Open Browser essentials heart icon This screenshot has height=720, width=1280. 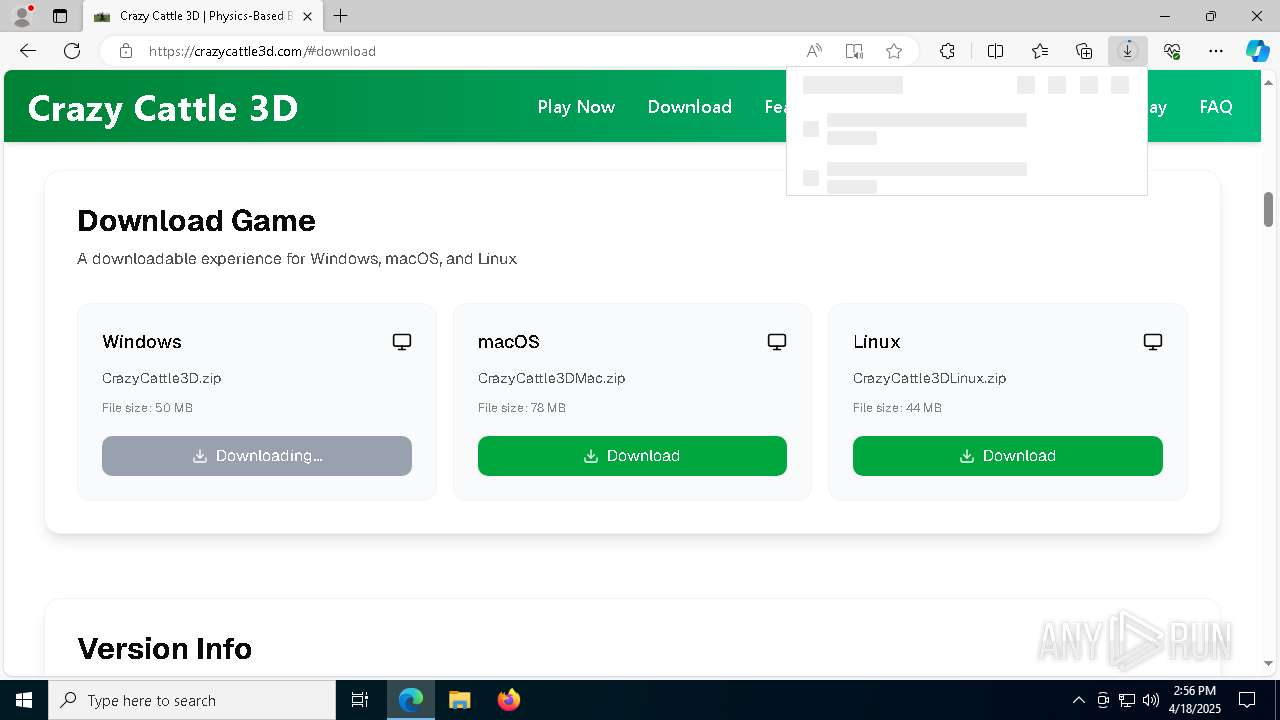click(x=1172, y=51)
